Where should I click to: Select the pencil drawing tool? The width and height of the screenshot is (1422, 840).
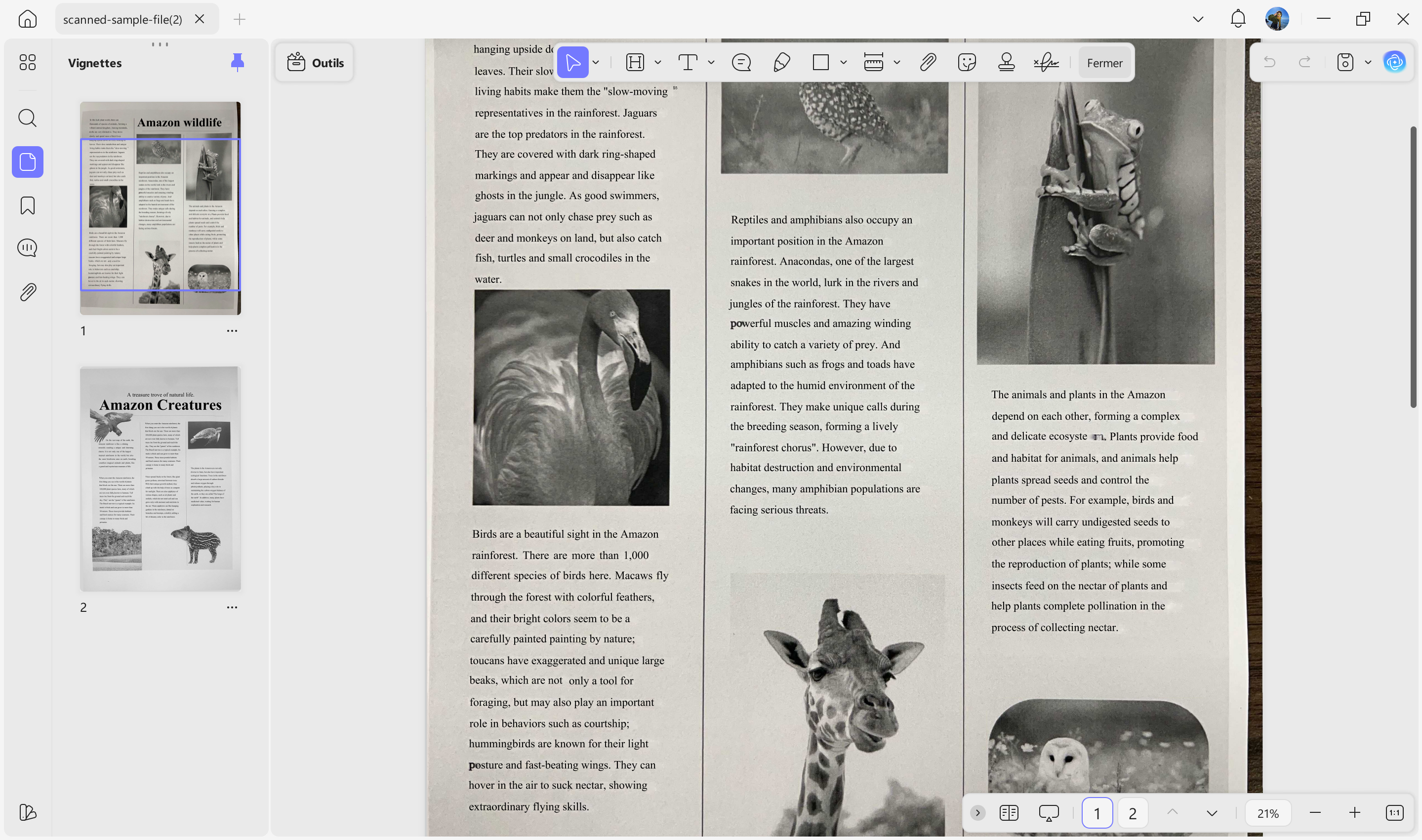click(x=781, y=62)
